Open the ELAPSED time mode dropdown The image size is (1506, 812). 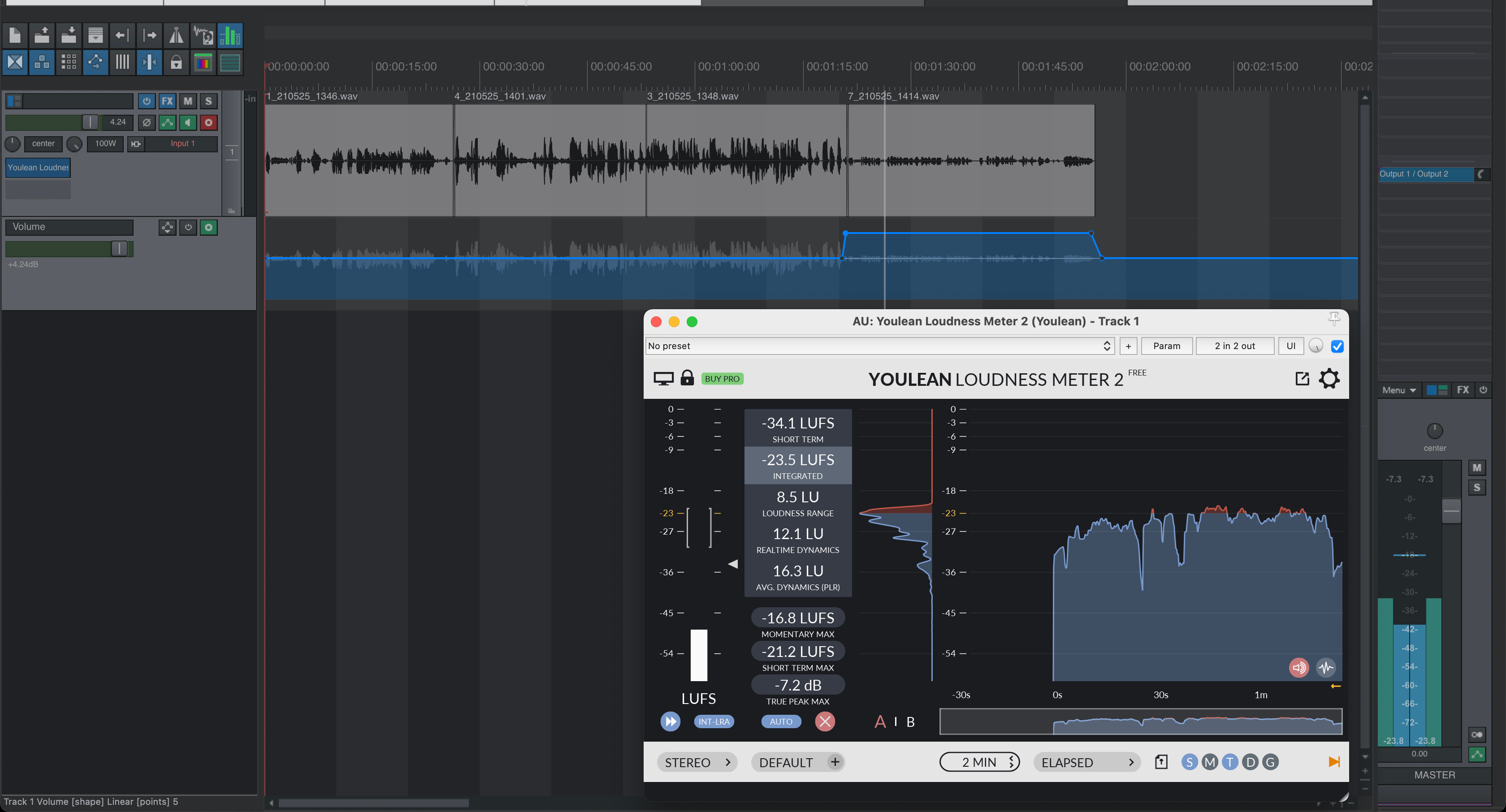click(1087, 762)
